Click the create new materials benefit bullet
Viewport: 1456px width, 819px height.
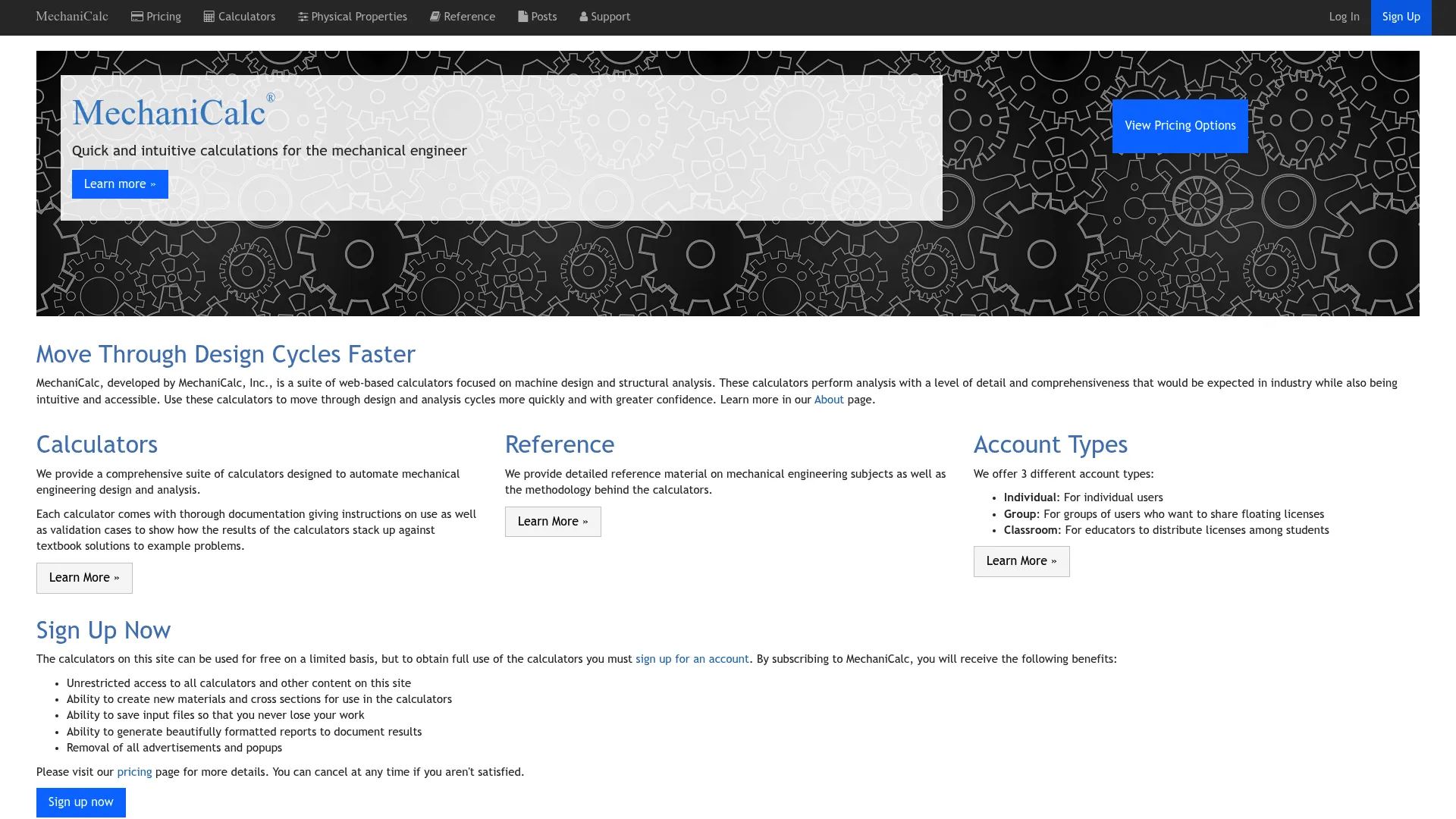(259, 699)
